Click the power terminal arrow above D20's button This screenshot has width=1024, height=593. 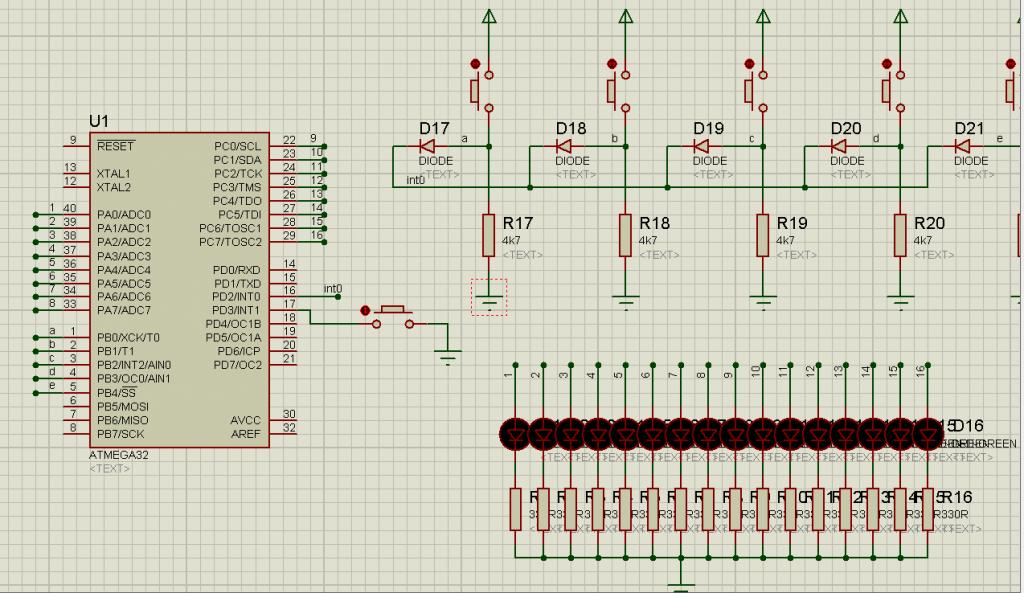coord(901,16)
